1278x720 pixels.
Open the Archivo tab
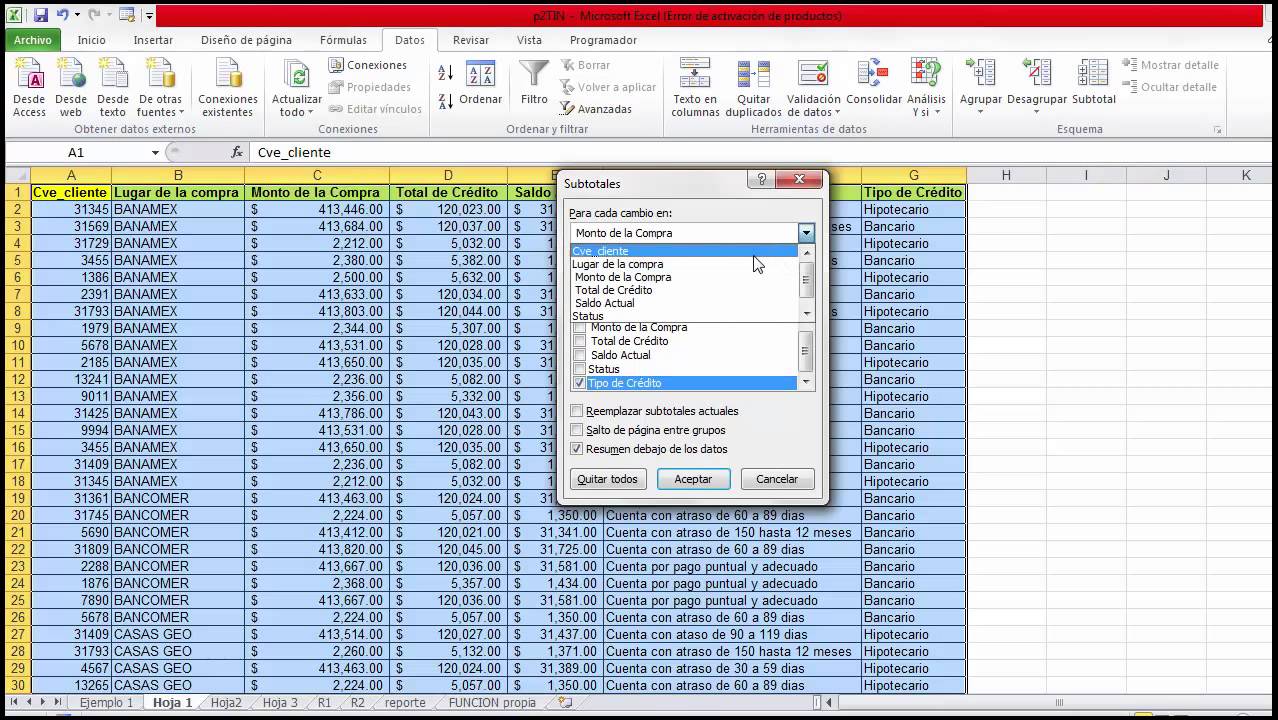[x=33, y=40]
